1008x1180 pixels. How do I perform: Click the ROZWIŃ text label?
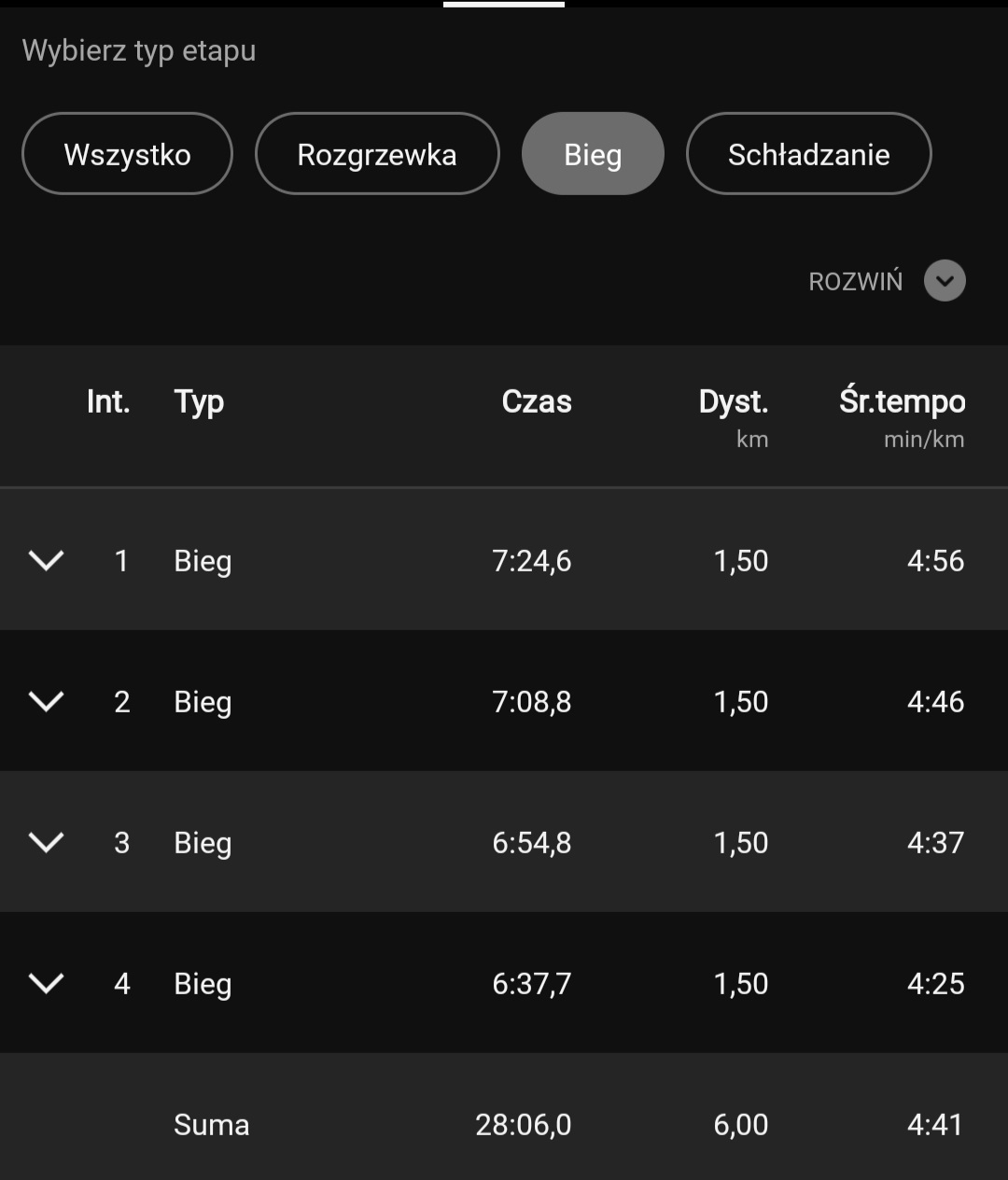[x=856, y=282]
